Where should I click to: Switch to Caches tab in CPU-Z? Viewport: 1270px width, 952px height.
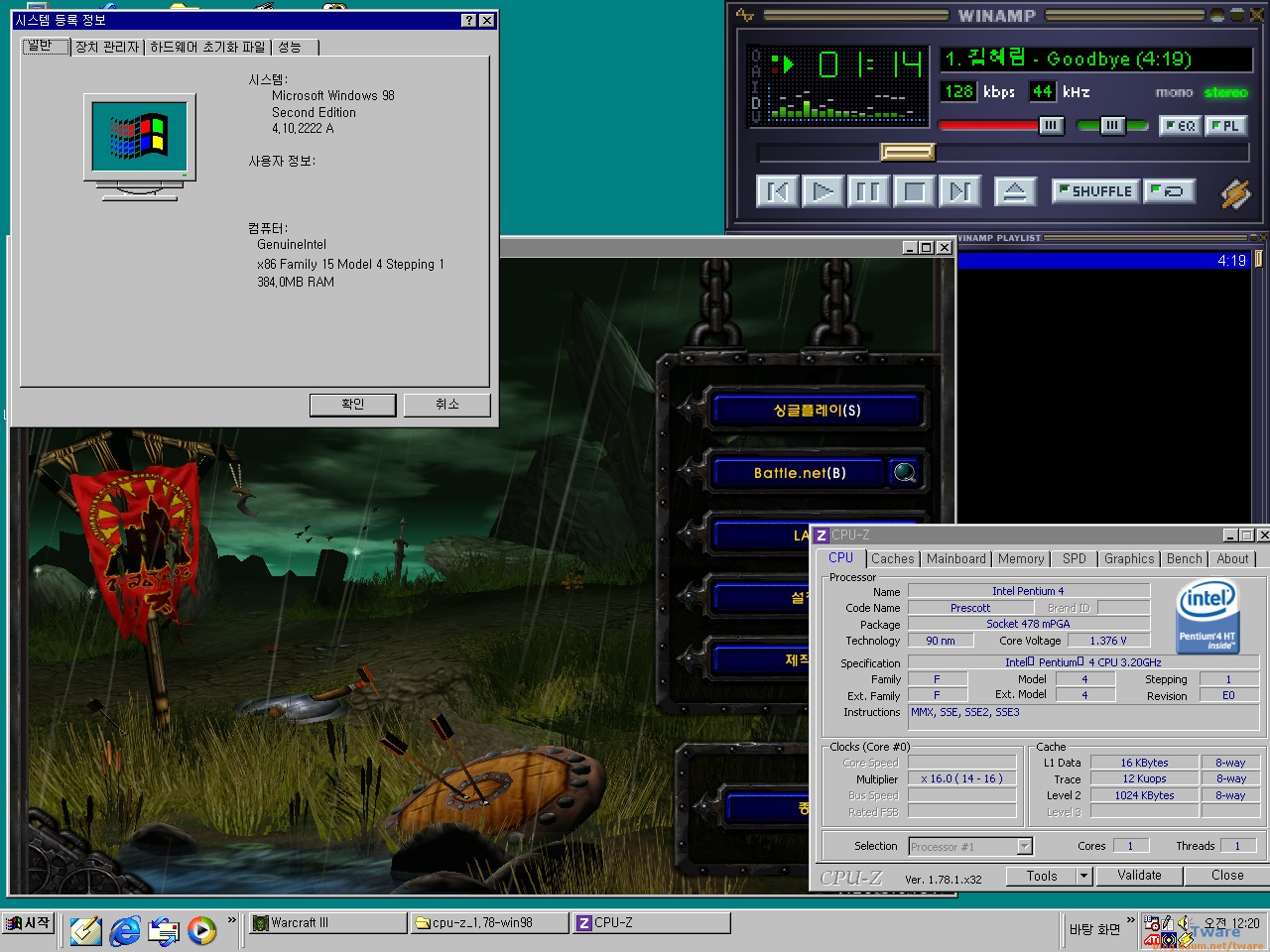pos(893,559)
